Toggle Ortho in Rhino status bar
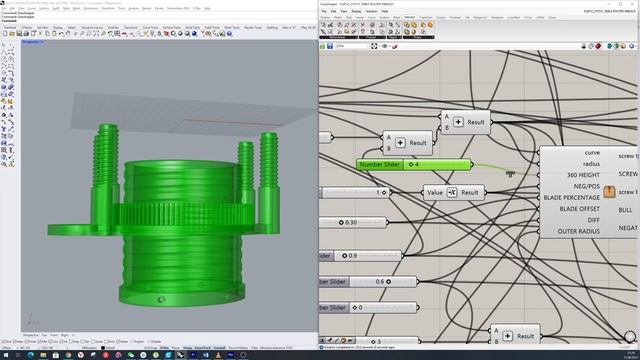Image resolution: width=640 pixels, height=360 pixels. coord(164,348)
